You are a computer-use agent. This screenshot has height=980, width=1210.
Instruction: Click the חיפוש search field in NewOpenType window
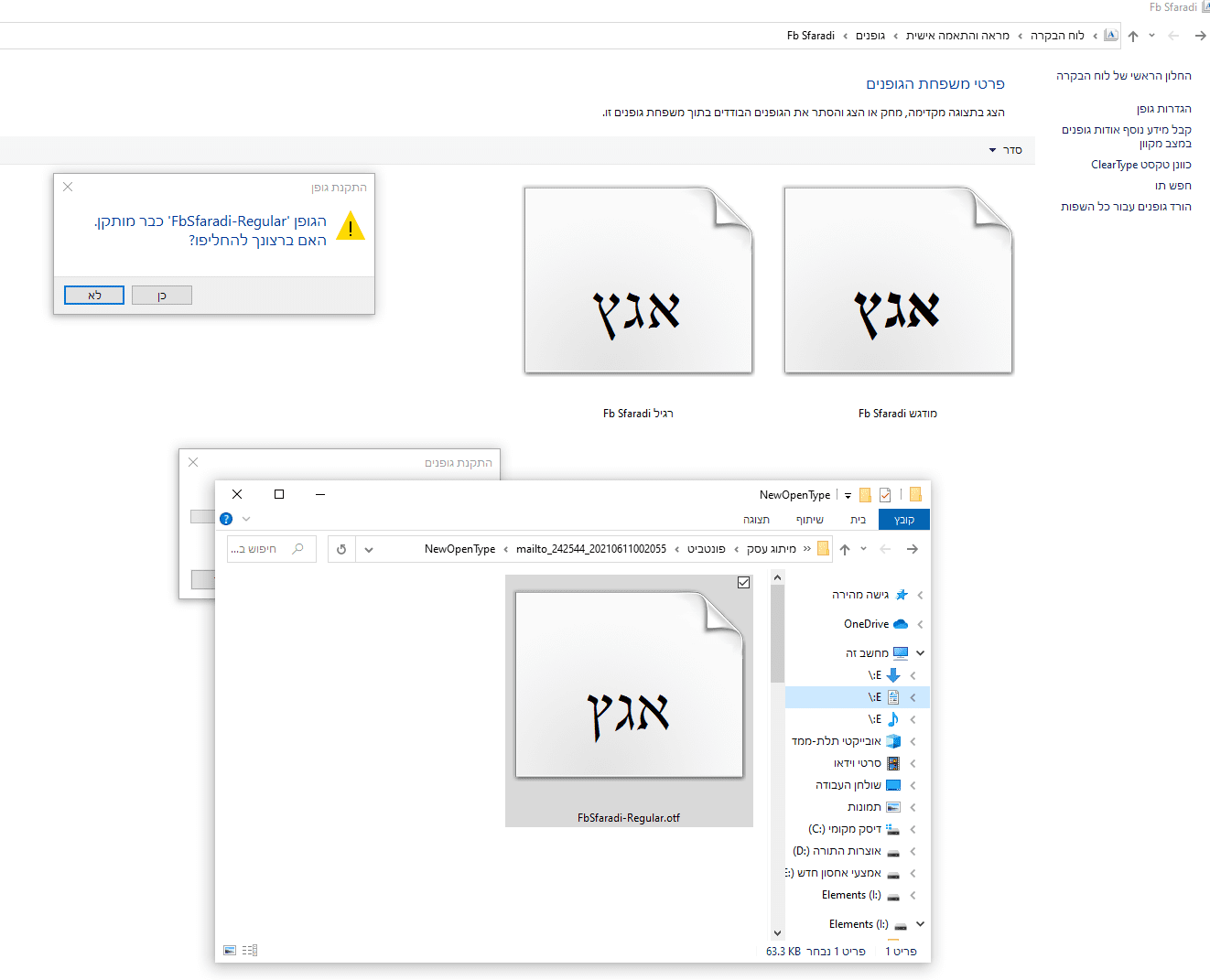coord(272,549)
